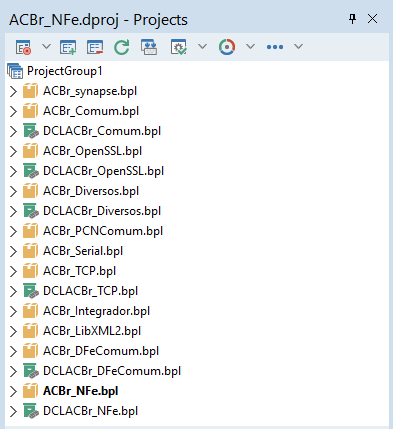Expand ACBr_Diversos.bpl node

point(13,191)
